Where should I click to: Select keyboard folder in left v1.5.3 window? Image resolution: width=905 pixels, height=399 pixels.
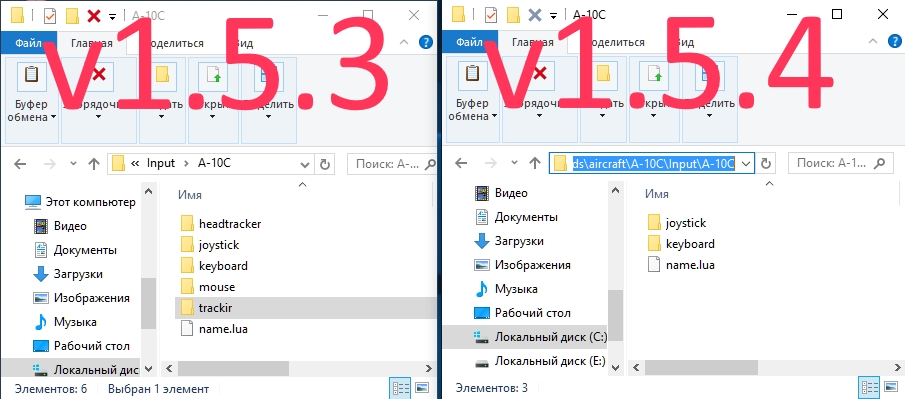[214, 266]
